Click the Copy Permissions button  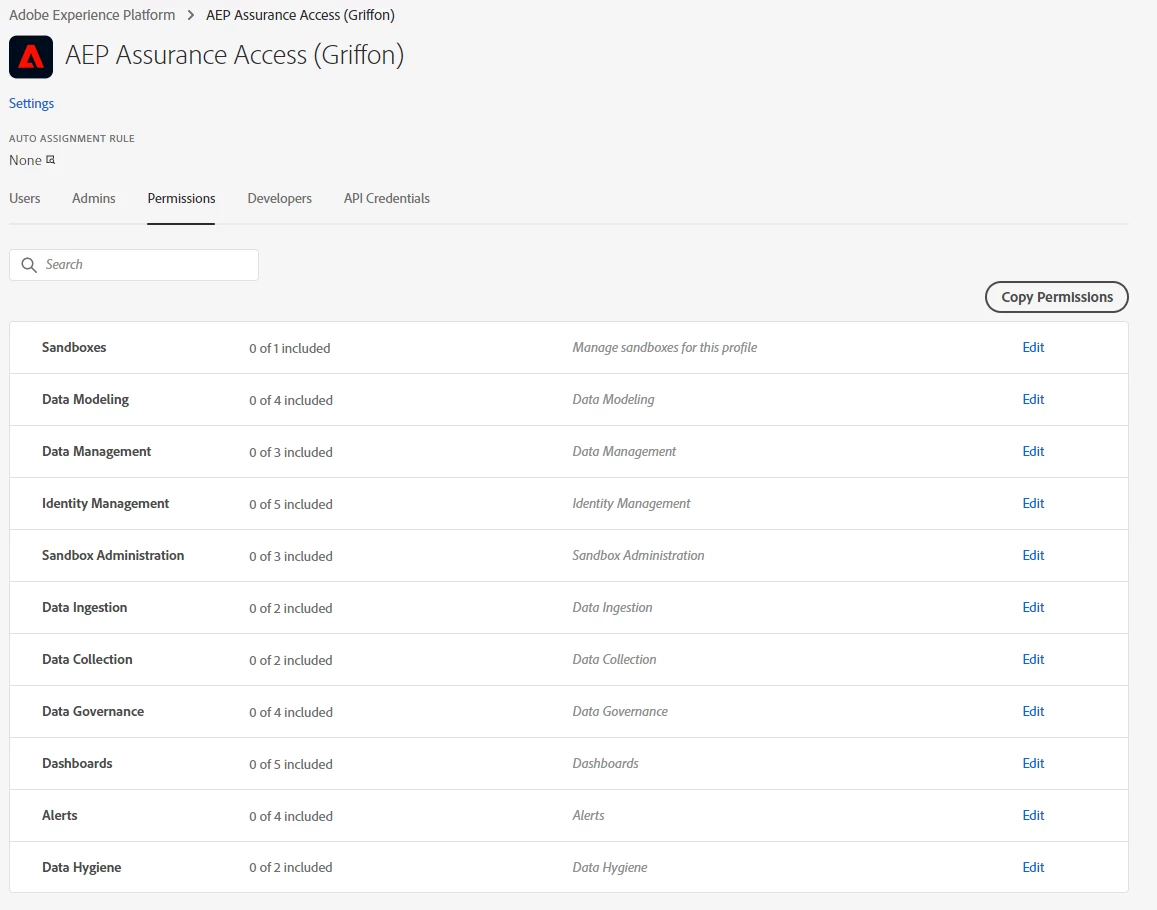[x=1057, y=297]
